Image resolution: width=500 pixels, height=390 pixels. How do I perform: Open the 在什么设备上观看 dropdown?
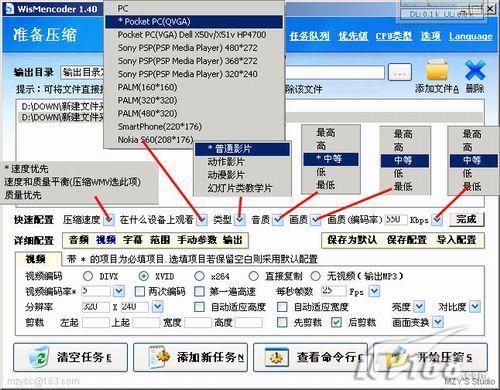pyautogui.click(x=202, y=220)
